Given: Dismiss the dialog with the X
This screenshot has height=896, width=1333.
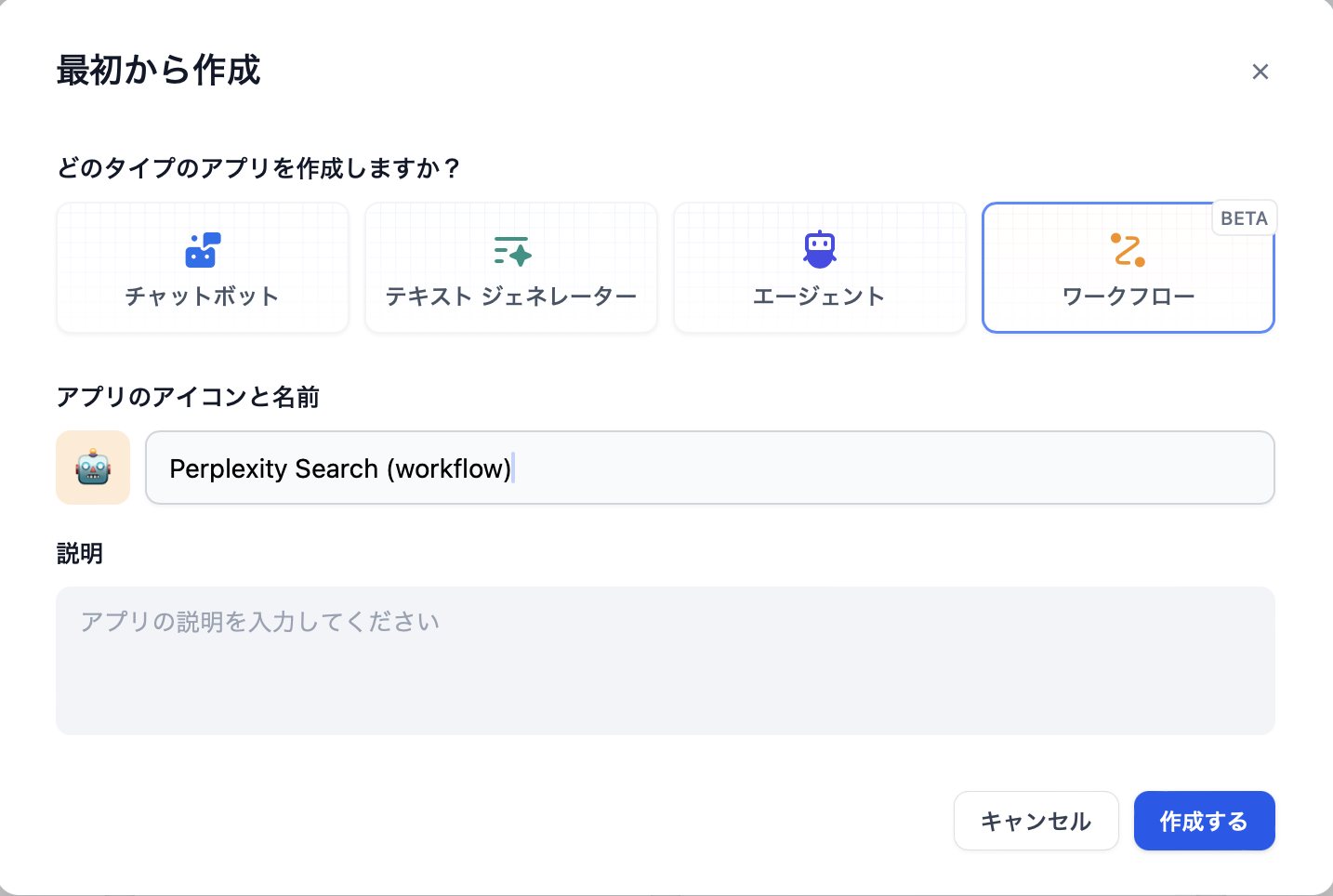Looking at the screenshot, I should 1260,71.
